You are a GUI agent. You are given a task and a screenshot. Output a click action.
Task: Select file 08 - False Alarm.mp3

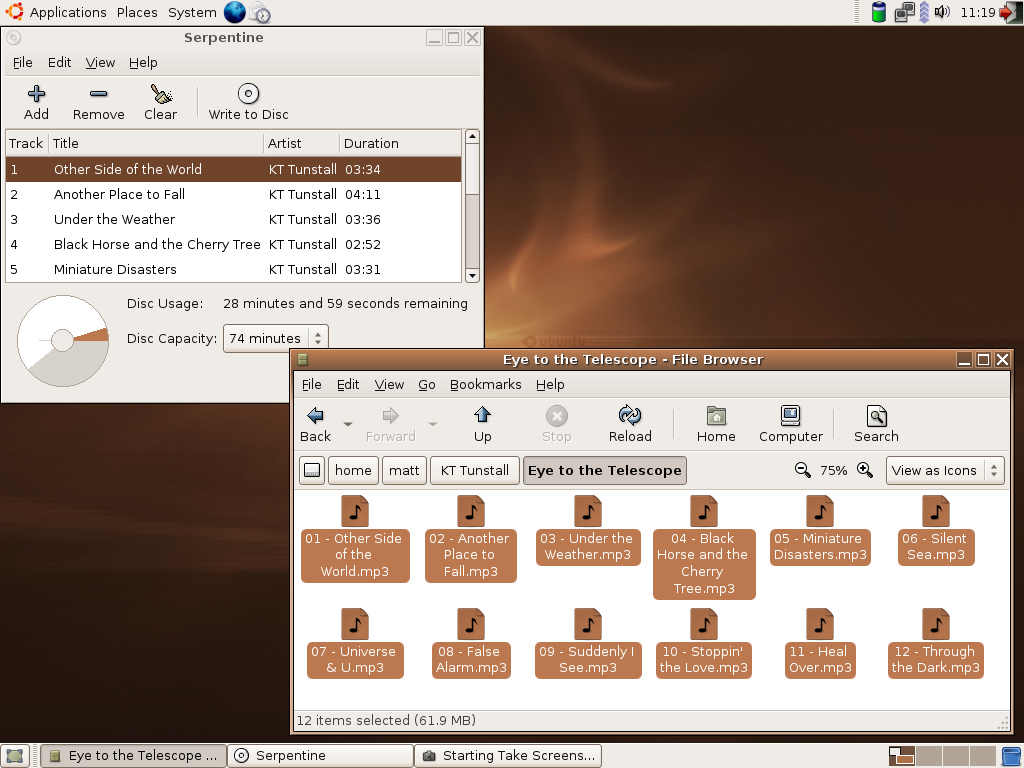point(470,643)
